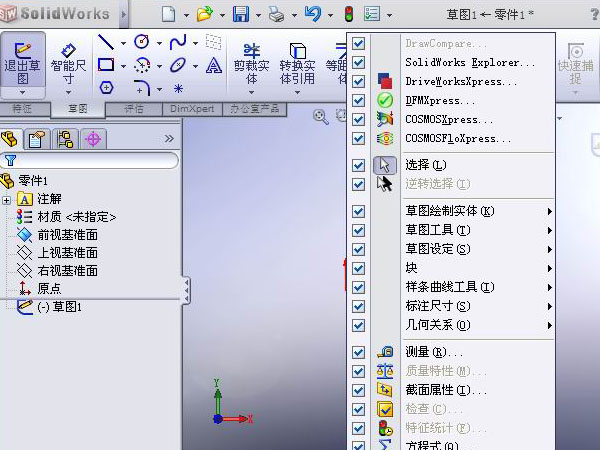Expand the SolidWorks menu flyout arrow
This screenshot has width=600, height=450.
[x=124, y=15]
